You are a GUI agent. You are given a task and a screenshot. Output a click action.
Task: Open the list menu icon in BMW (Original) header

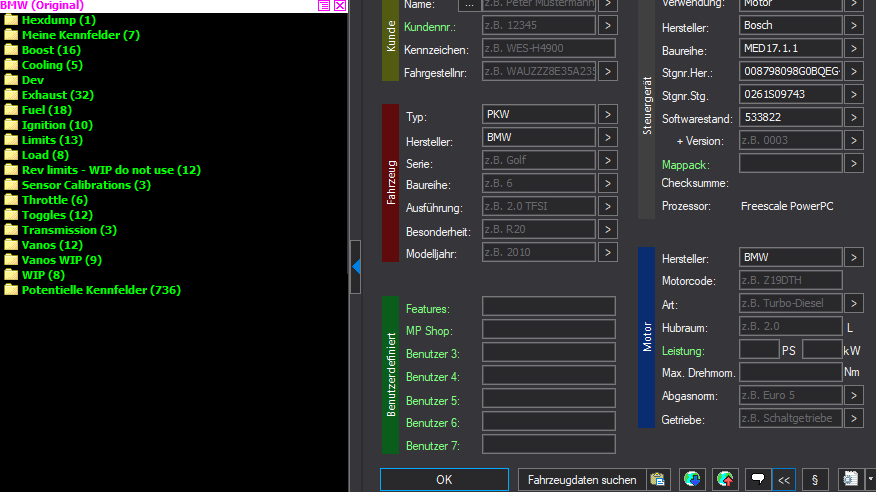point(324,6)
